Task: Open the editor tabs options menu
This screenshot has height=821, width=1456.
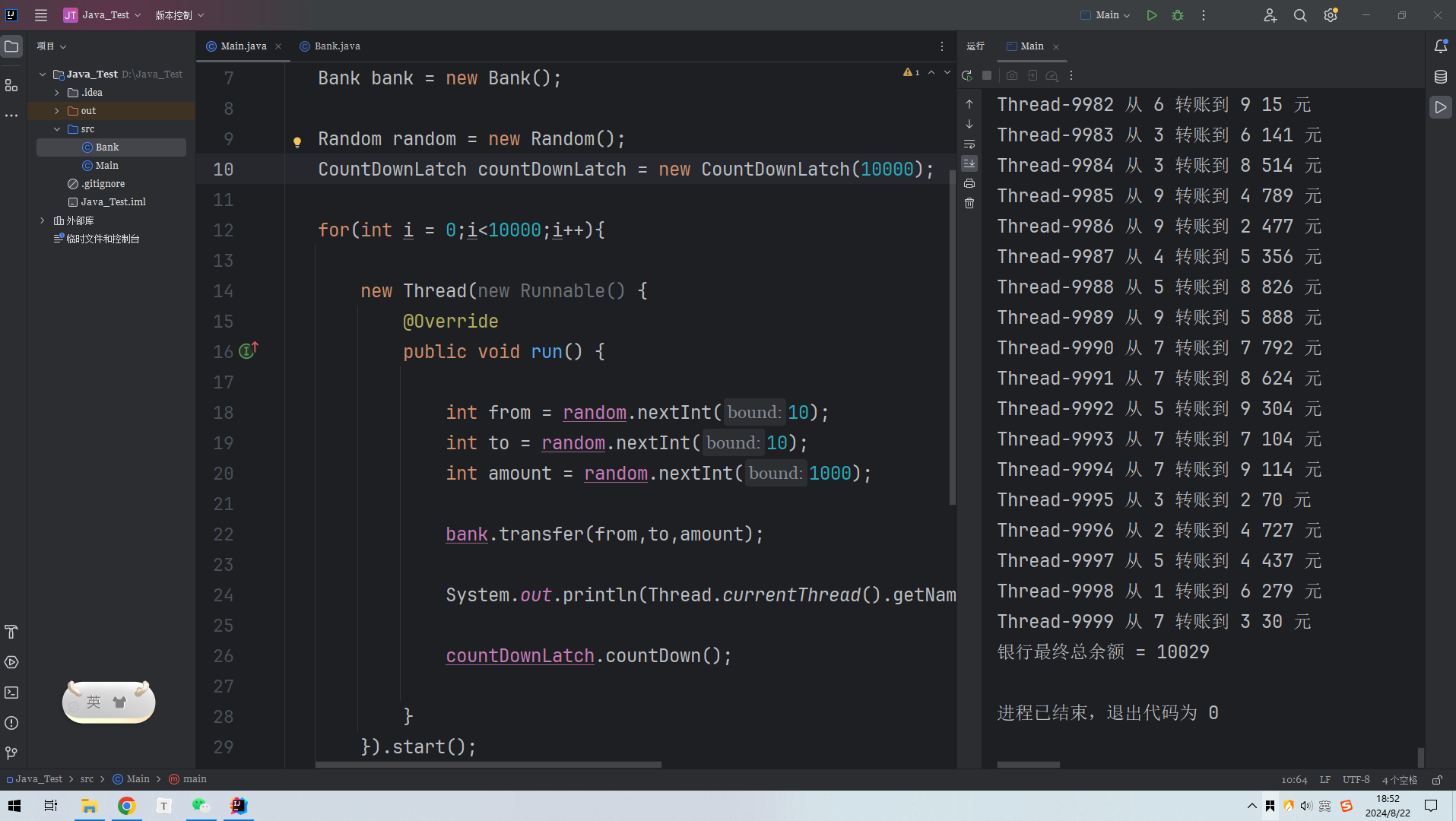Action: (x=942, y=46)
